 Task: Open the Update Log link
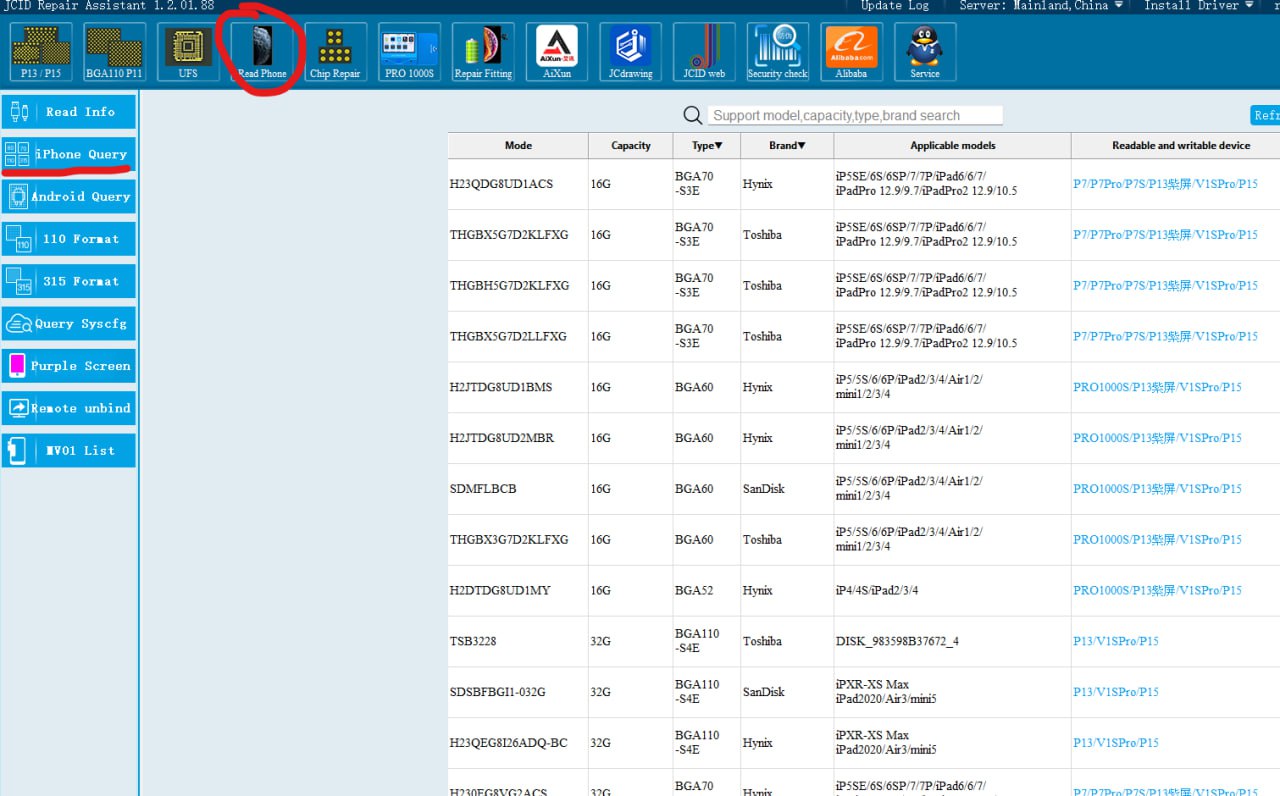click(894, 6)
